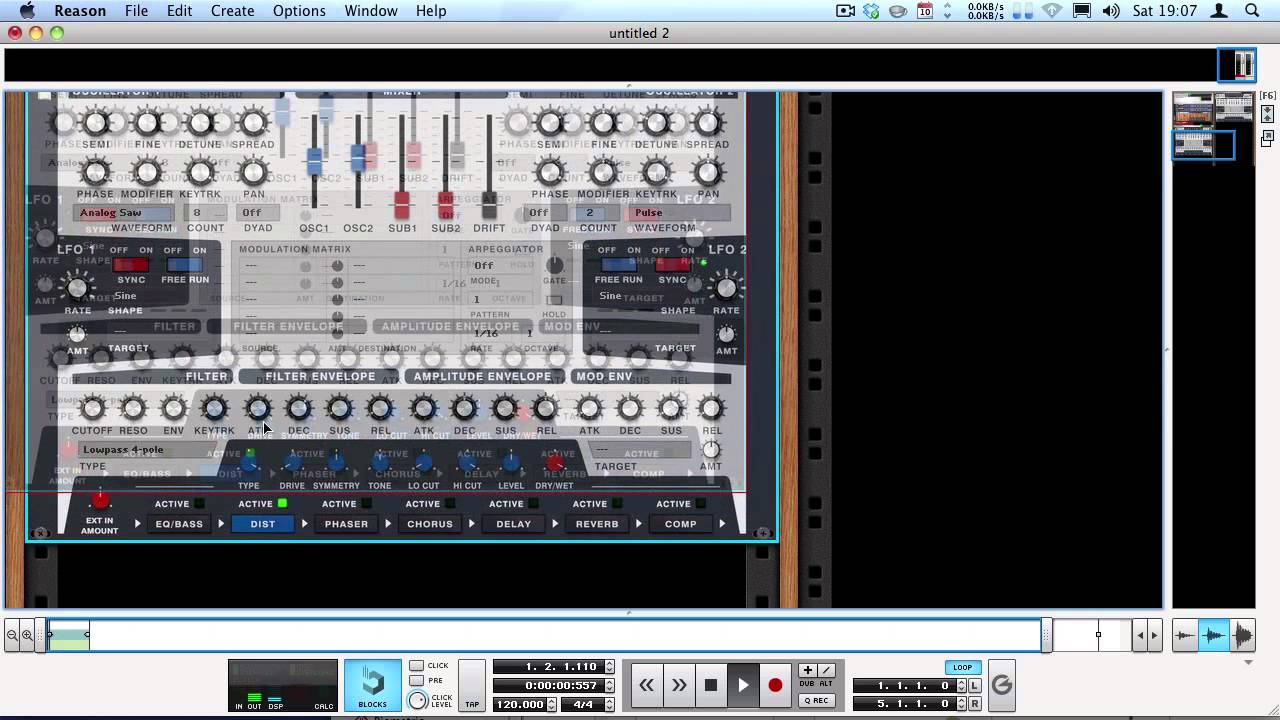Click the arrow between PHASER and CHORUS

[388, 524]
